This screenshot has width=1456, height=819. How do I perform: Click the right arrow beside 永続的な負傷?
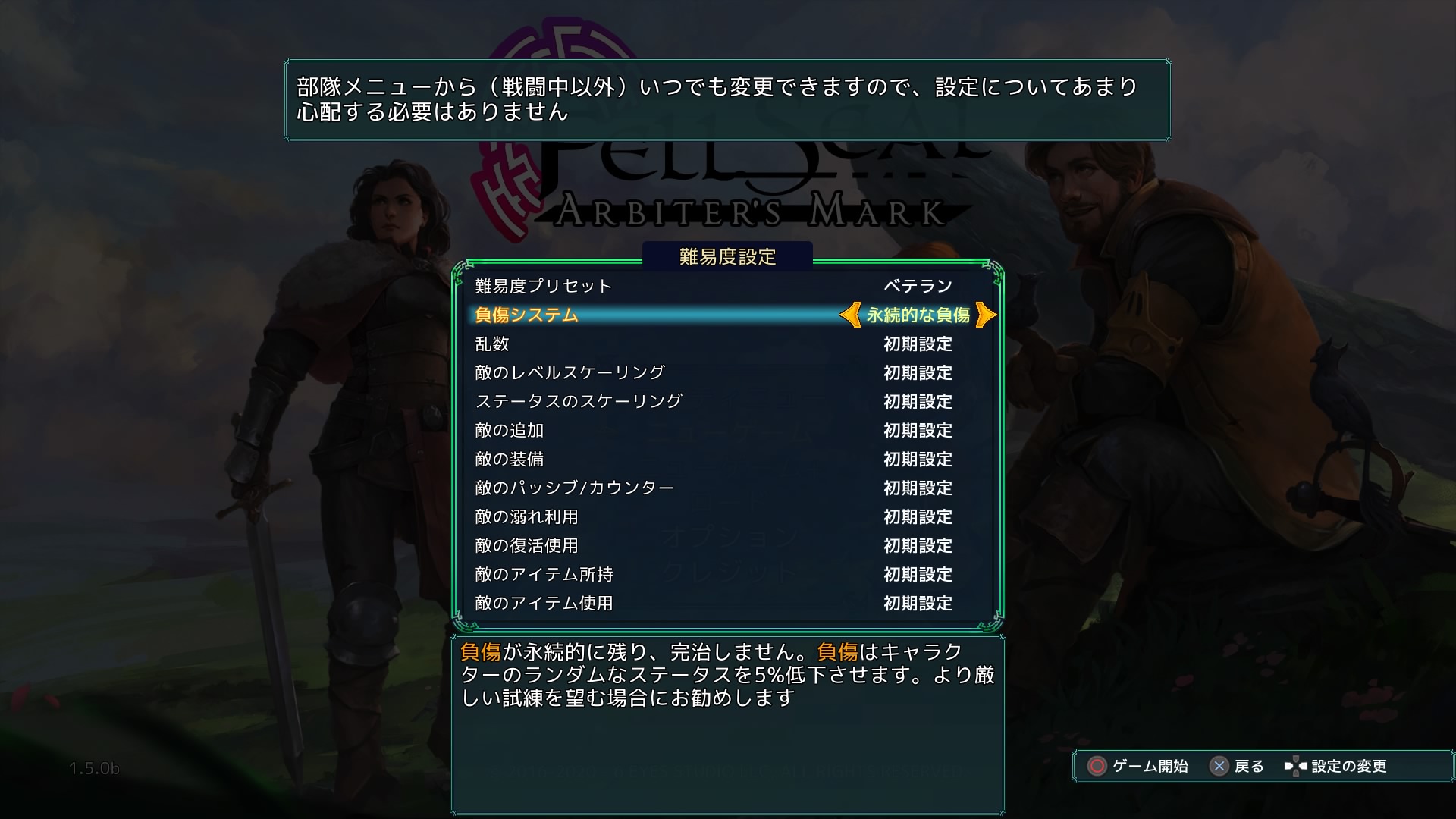click(x=986, y=315)
